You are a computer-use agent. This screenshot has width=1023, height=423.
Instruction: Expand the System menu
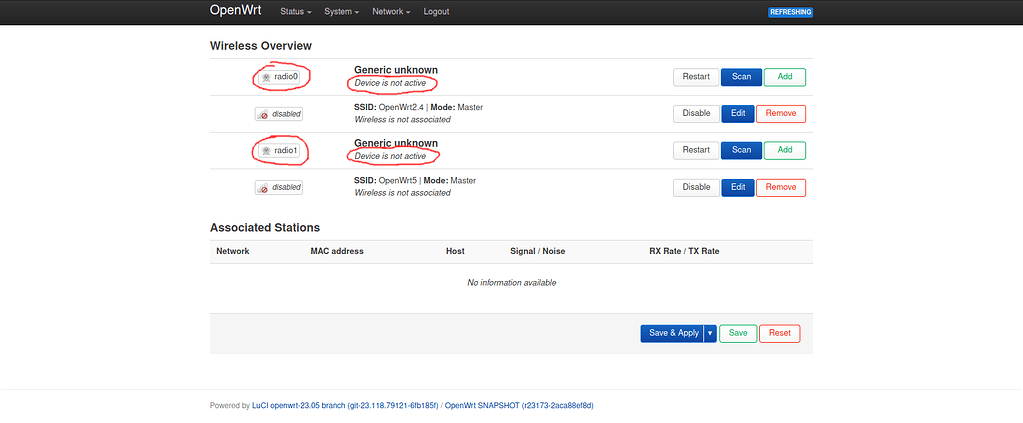tap(343, 11)
